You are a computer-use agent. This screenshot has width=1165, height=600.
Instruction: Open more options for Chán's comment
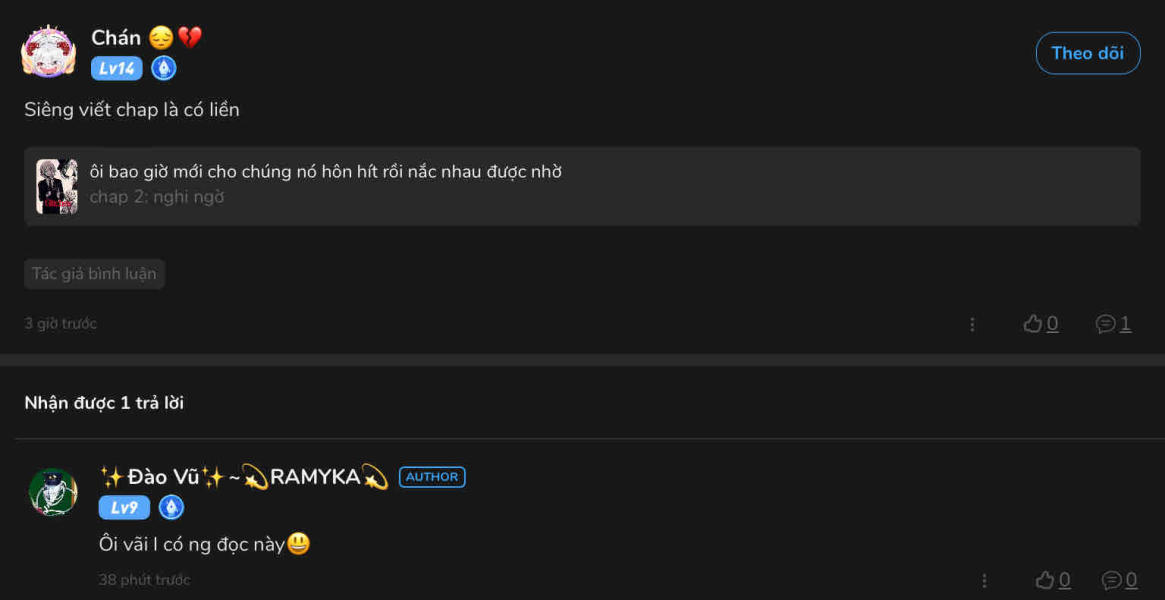pyautogui.click(x=972, y=325)
